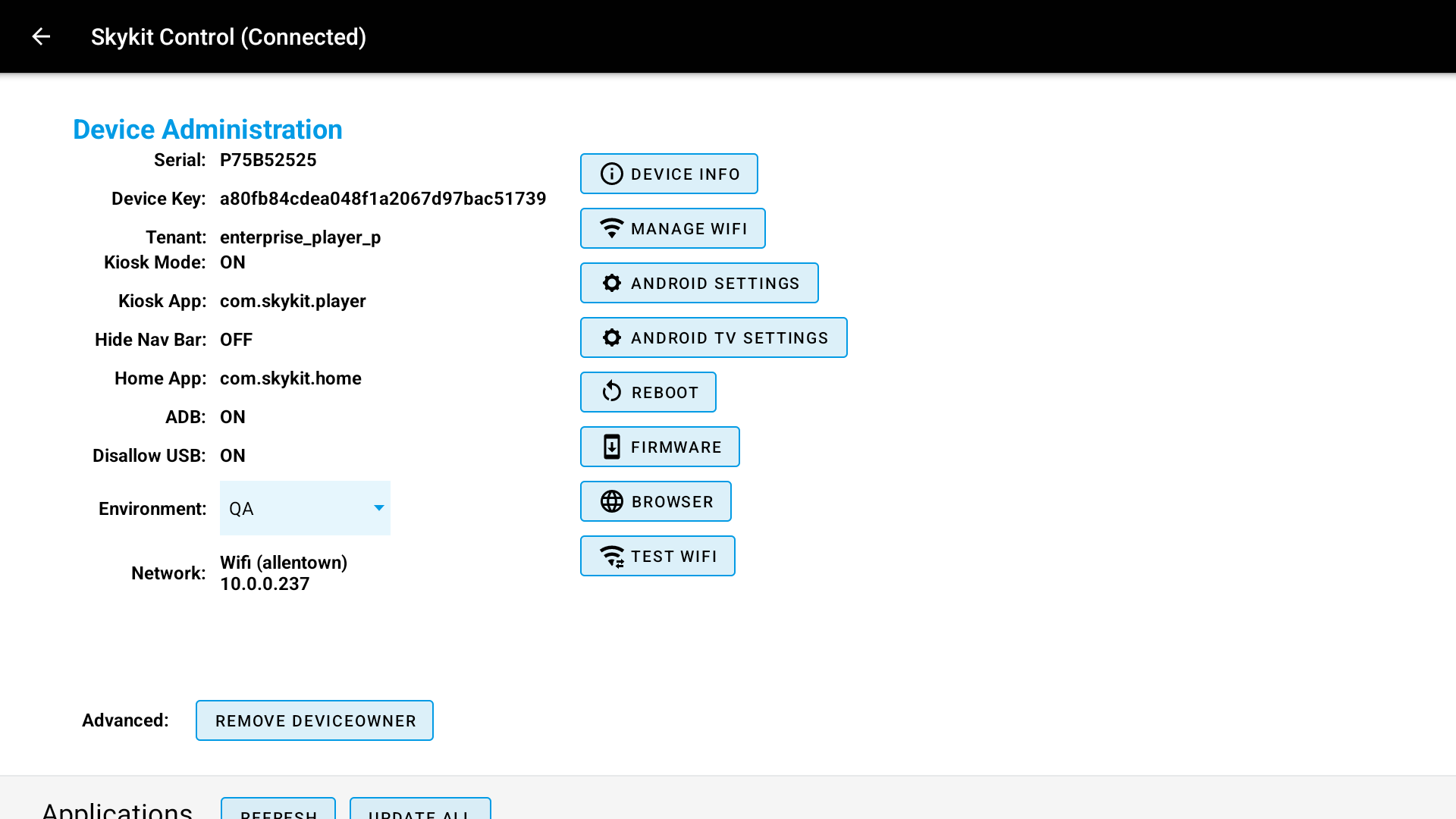Click Remove DeviceOwner button

click(x=315, y=720)
